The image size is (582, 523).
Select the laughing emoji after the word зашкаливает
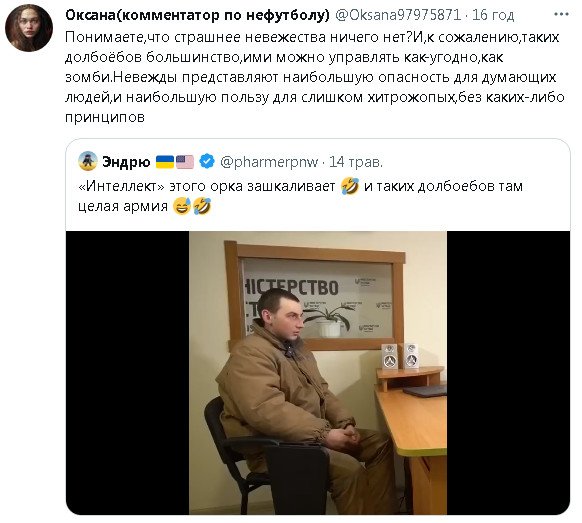pyautogui.click(x=350, y=186)
